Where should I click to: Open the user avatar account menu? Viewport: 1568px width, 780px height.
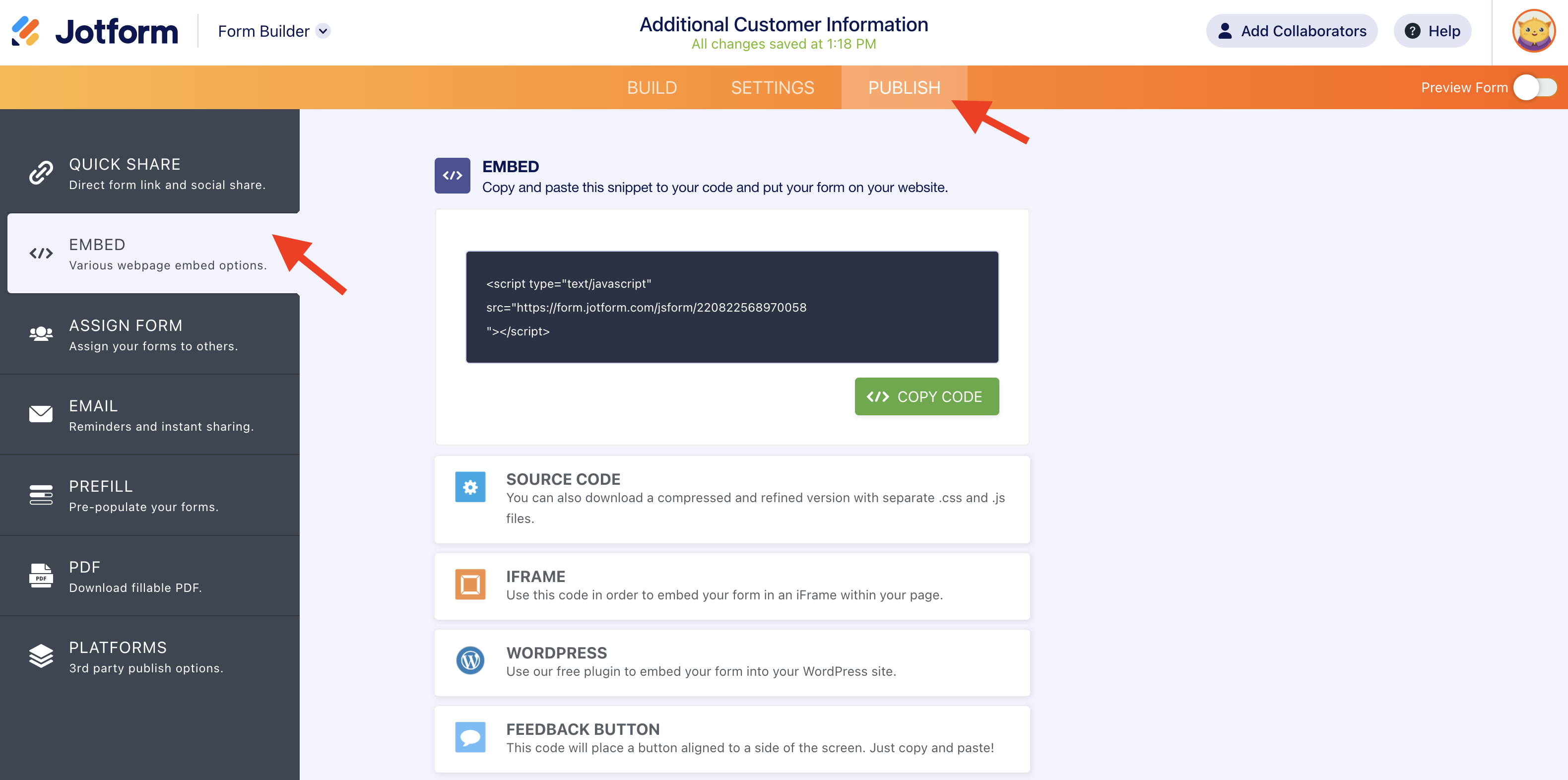[x=1533, y=31]
